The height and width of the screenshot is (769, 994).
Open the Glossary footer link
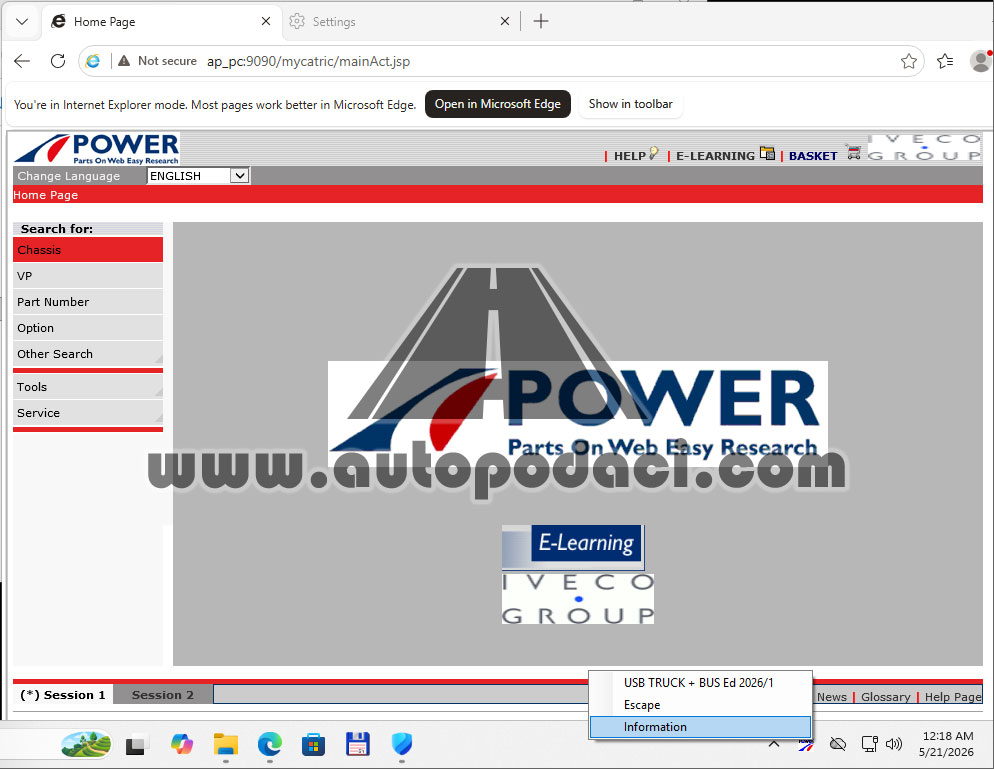885,697
